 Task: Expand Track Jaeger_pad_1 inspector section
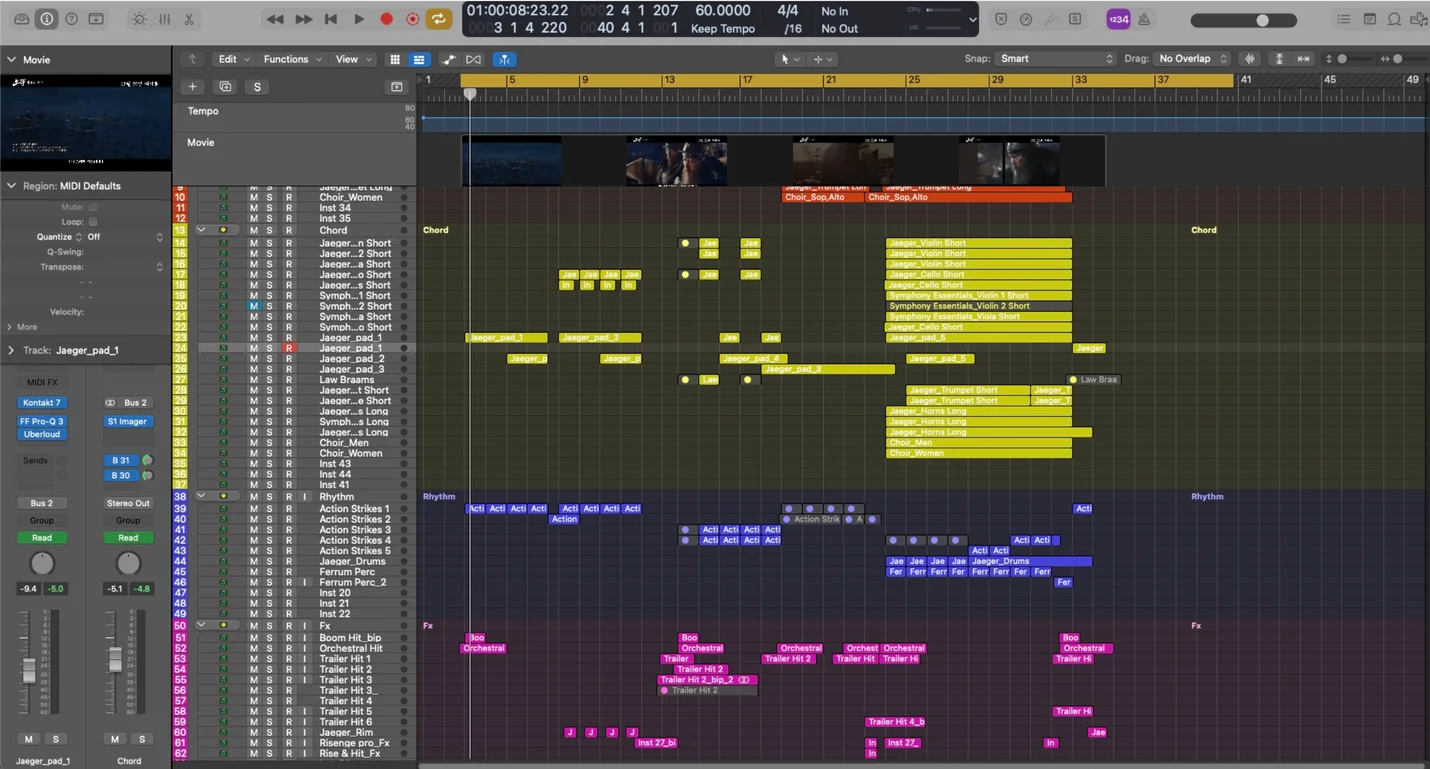click(12, 351)
